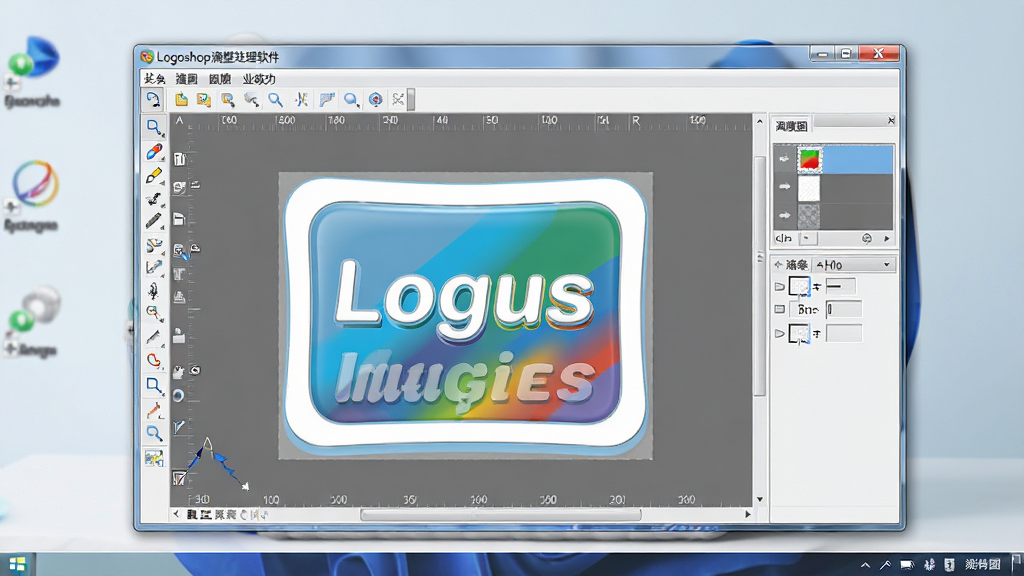The height and width of the screenshot is (576, 1024).
Task: Choose the yellow pencil tool in toolbox
Action: (153, 176)
